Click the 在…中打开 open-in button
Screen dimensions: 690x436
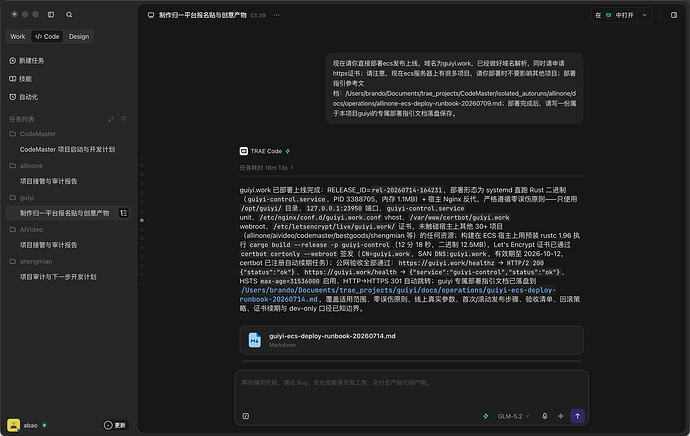point(614,15)
